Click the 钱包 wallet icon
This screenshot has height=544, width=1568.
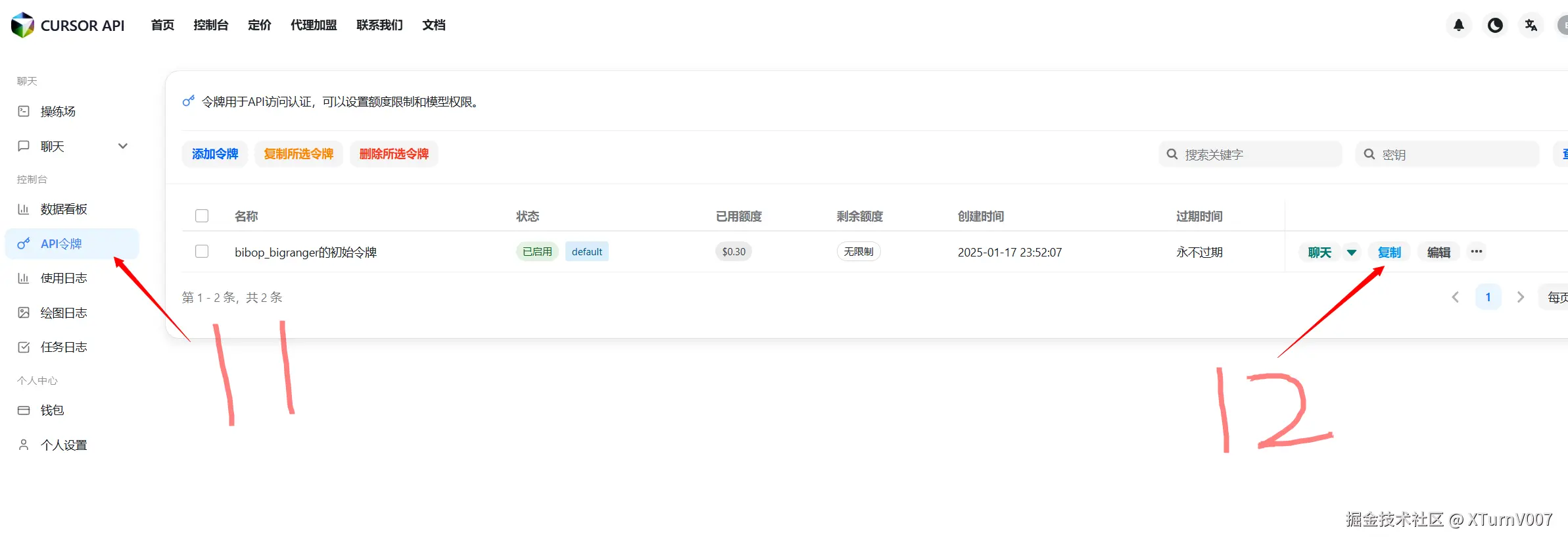(24, 410)
